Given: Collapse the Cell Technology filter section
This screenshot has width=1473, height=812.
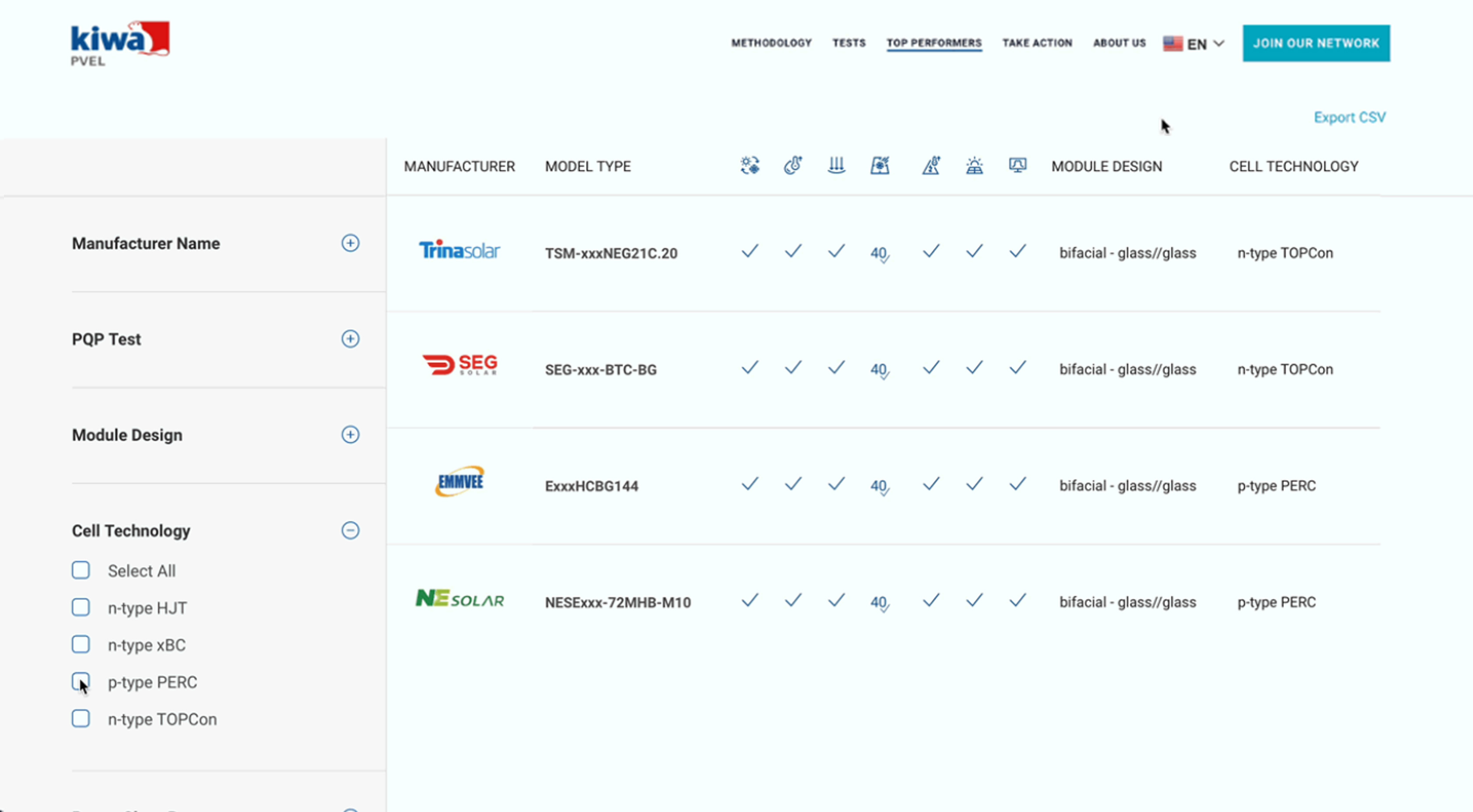Looking at the screenshot, I should (350, 530).
